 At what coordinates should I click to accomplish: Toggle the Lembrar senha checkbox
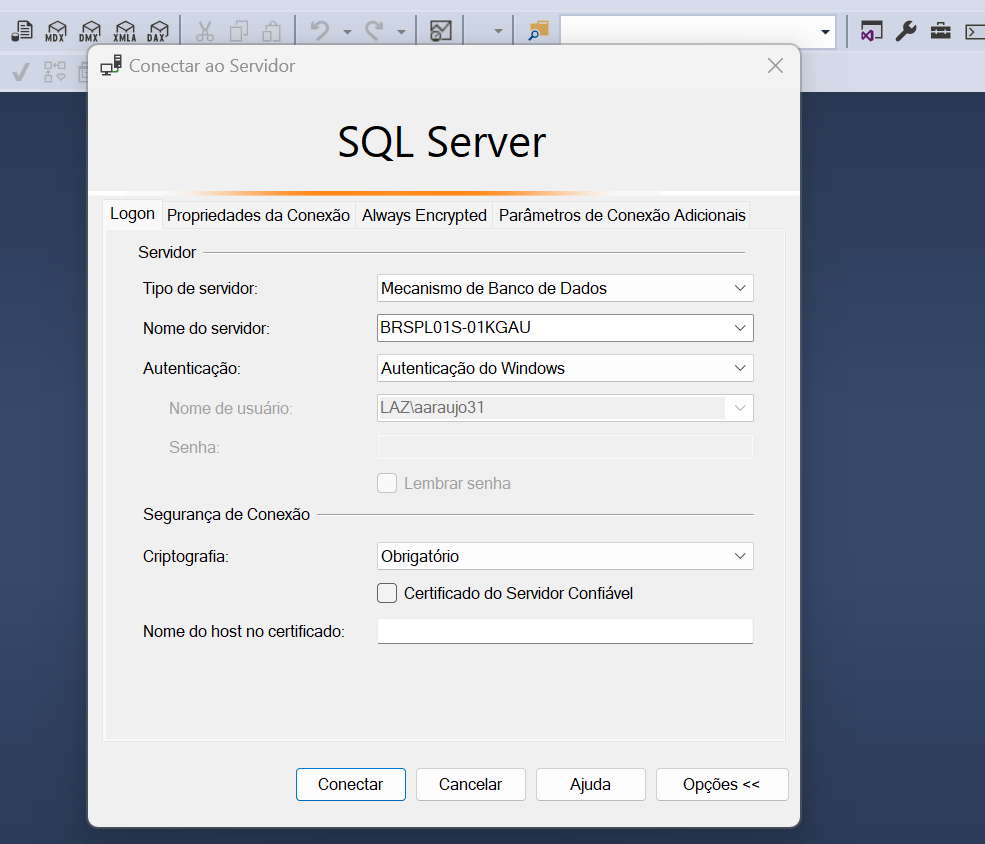click(387, 483)
